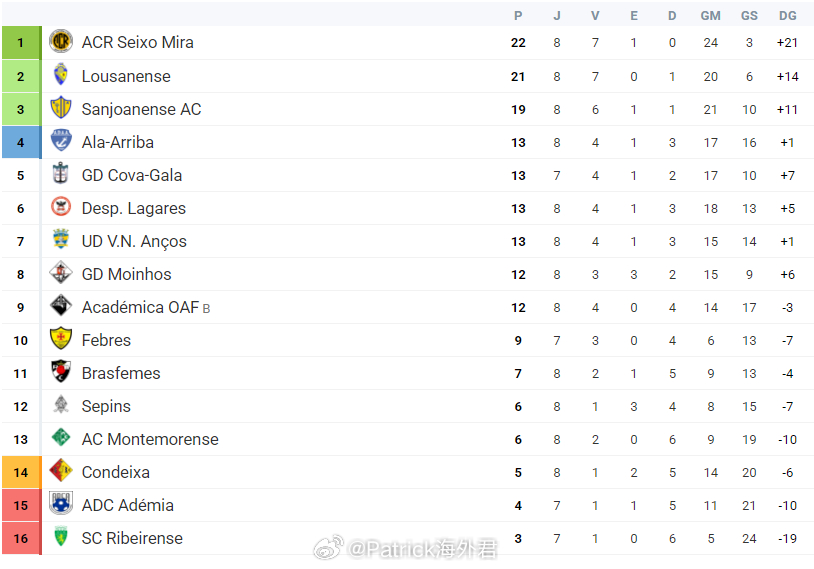The width and height of the screenshot is (814, 569).
Task: Click the ACR Seixo Mira club crest
Action: tap(61, 42)
